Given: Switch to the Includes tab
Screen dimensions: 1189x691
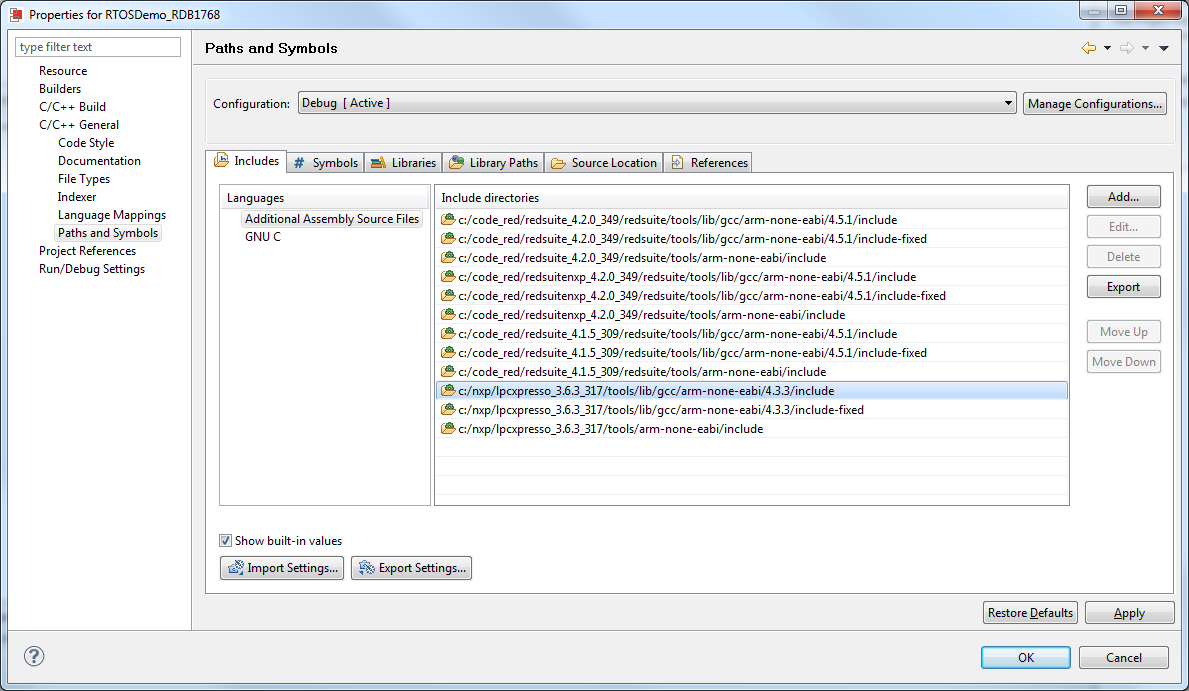Looking at the screenshot, I should tap(246, 161).
